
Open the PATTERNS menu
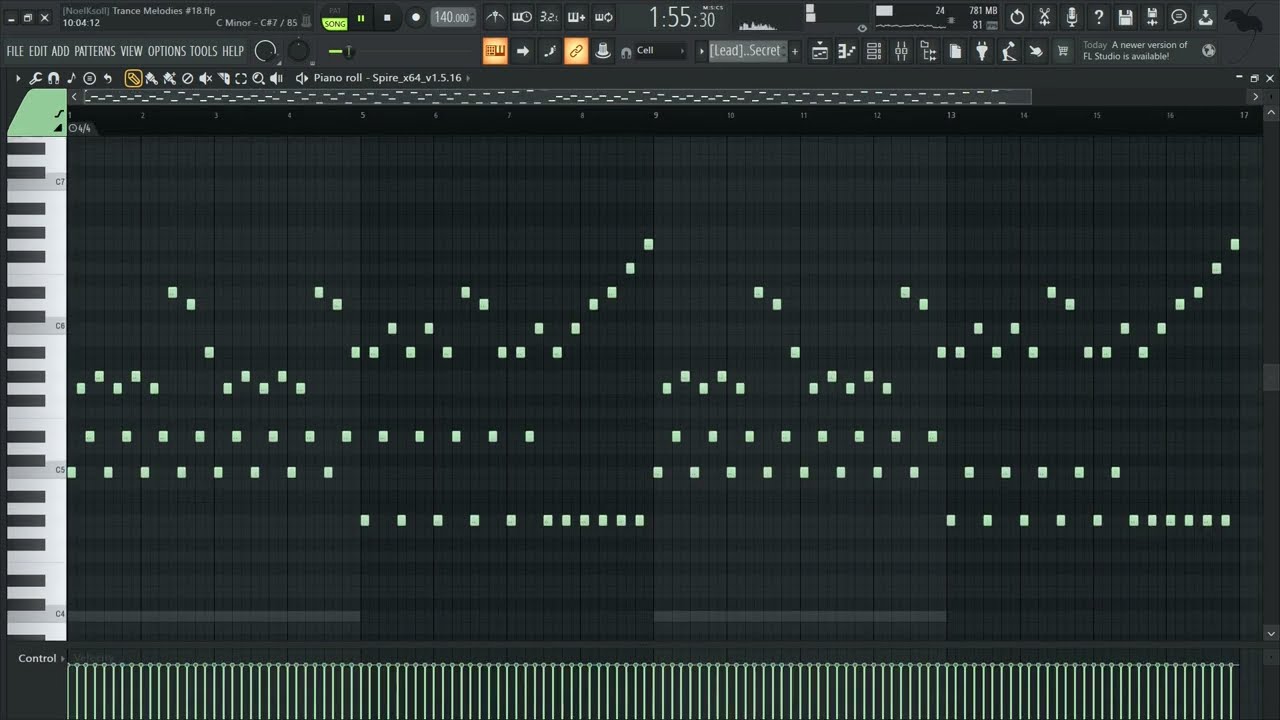coord(95,51)
